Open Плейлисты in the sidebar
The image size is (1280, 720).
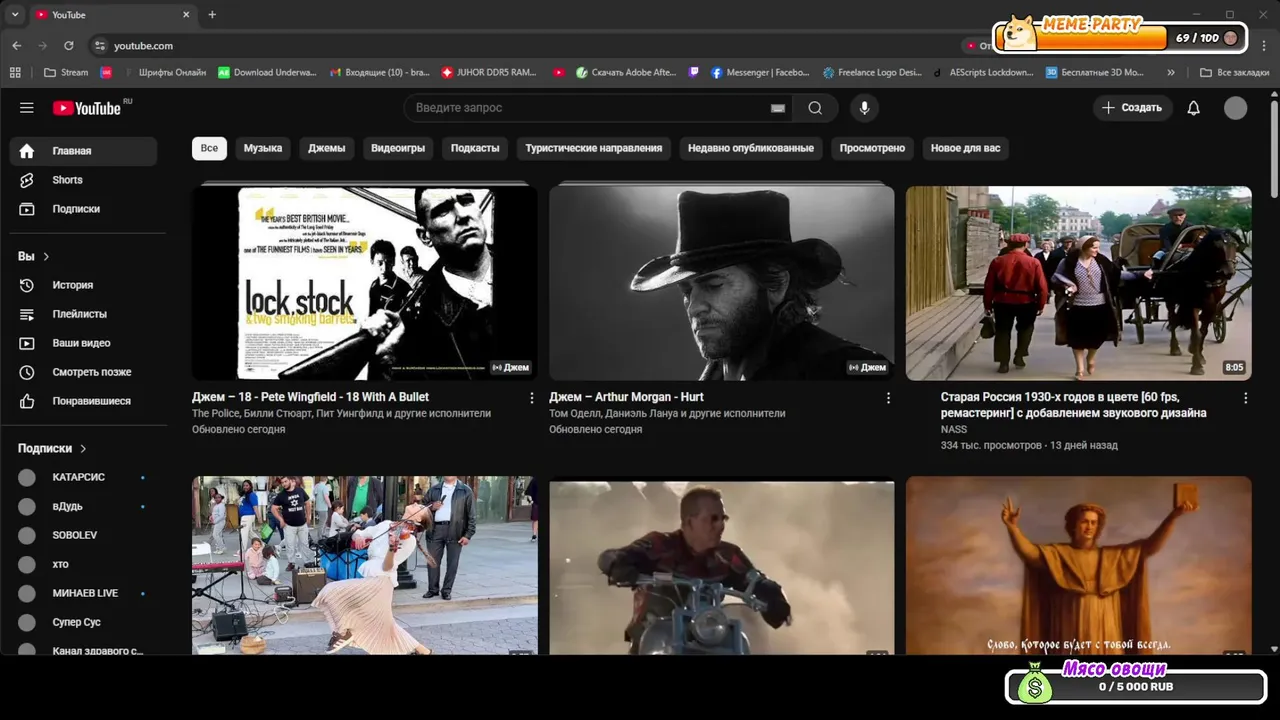click(83, 314)
